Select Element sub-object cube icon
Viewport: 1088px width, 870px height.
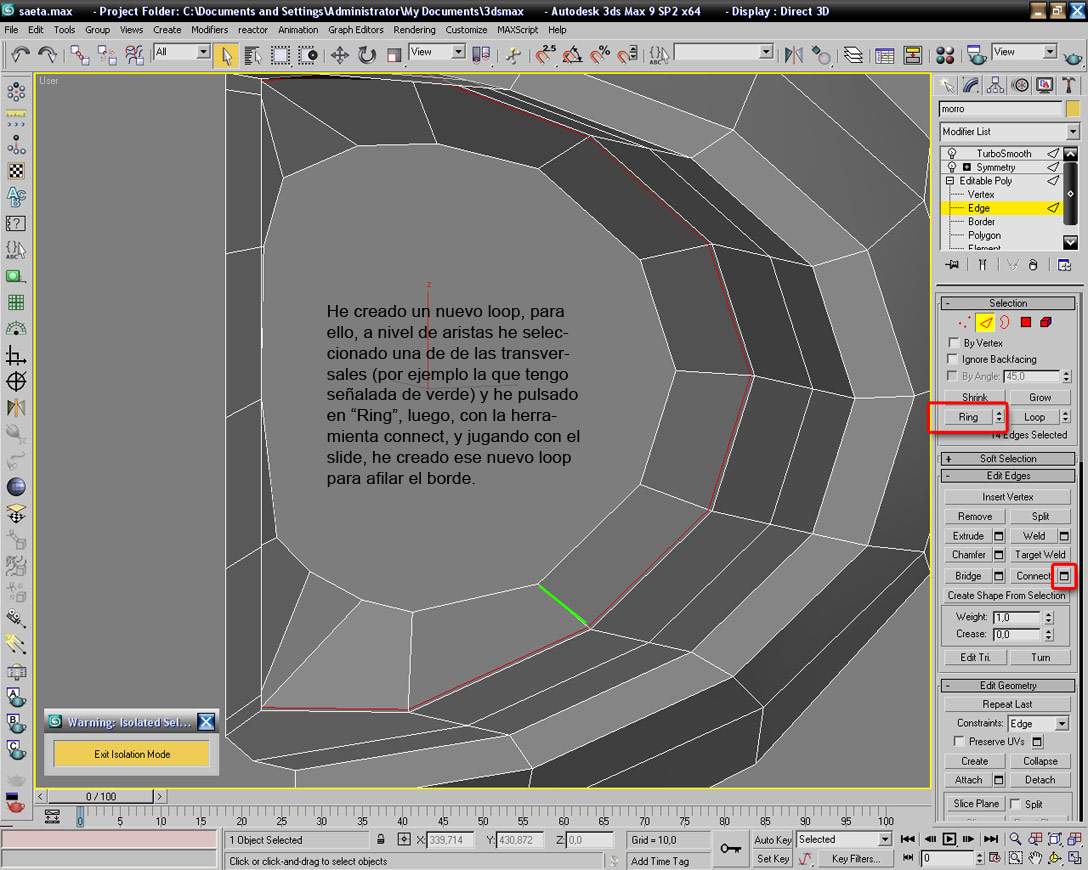point(1046,323)
